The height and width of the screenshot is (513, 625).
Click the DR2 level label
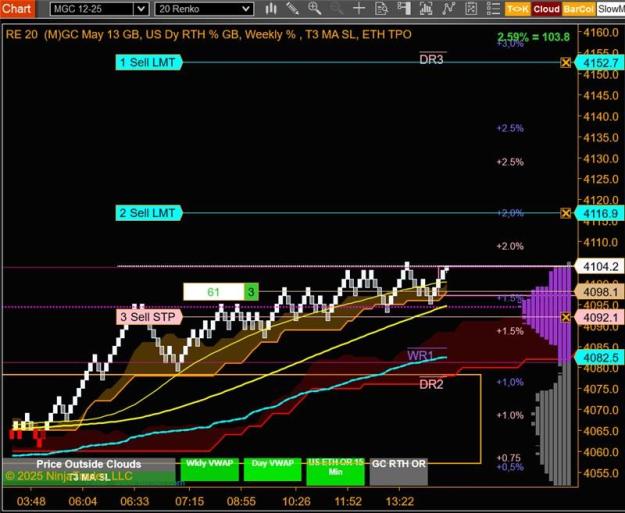coord(431,384)
